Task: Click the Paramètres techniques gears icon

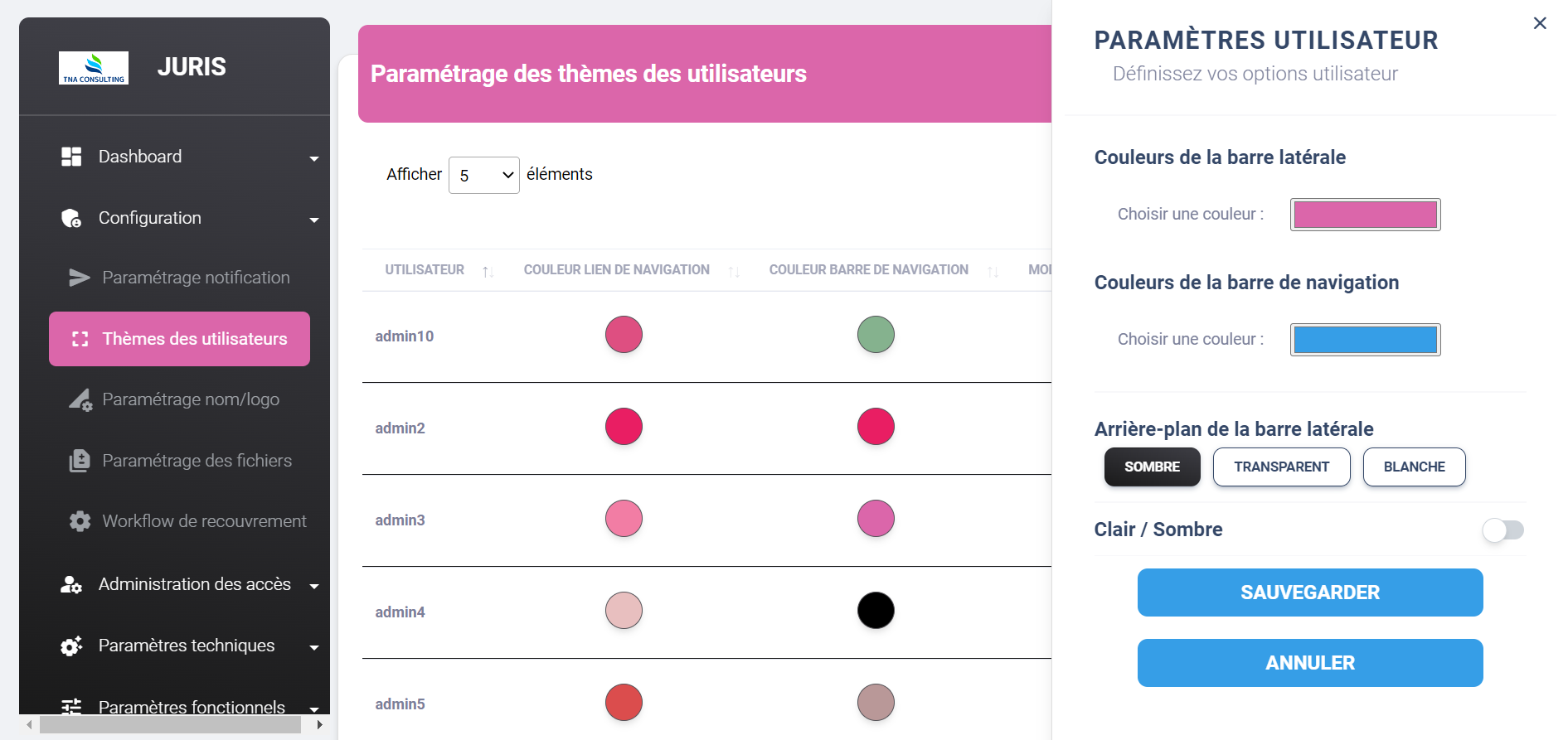Action: tap(71, 646)
